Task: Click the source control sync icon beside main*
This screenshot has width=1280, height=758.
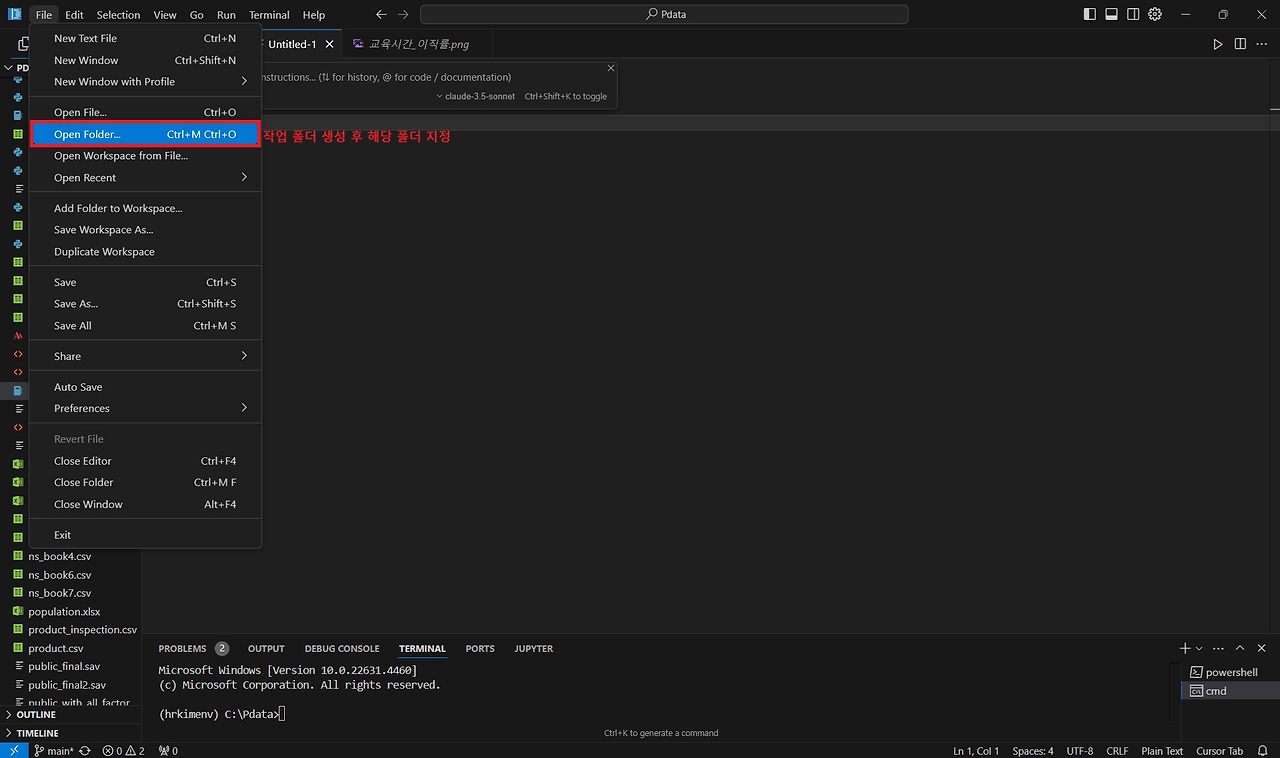Action: 84,750
